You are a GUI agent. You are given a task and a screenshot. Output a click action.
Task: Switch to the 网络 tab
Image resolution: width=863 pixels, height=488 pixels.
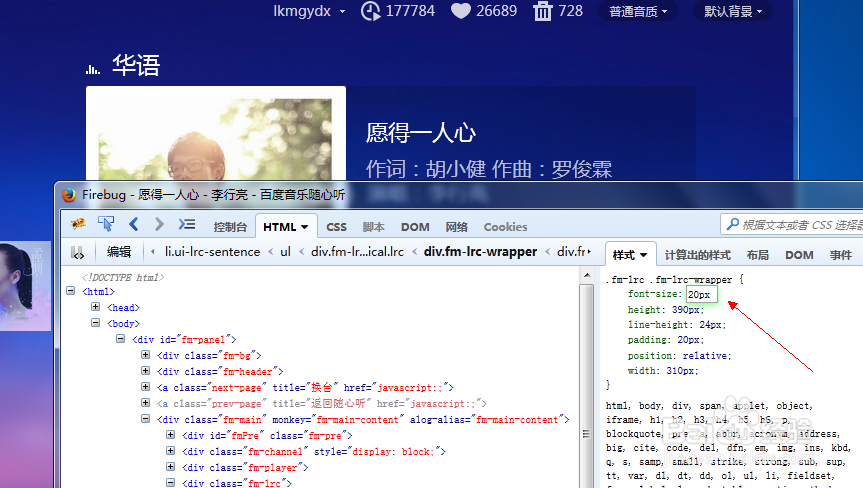pos(456,227)
